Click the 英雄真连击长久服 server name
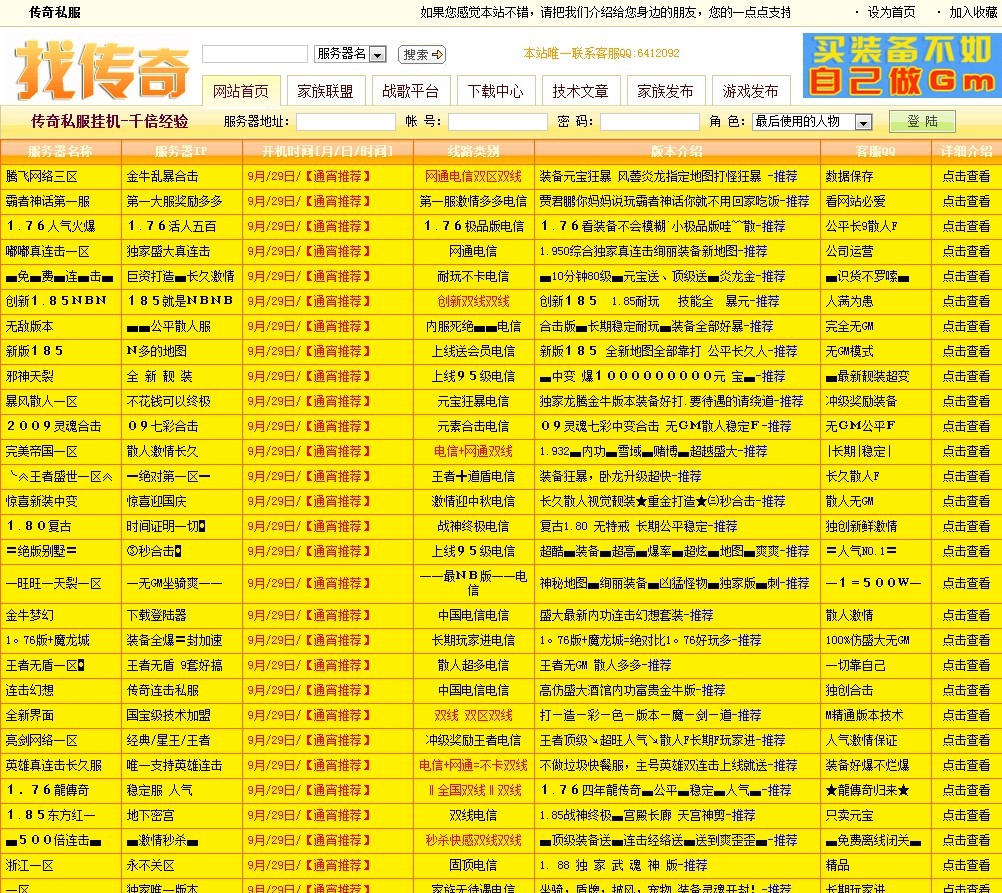The image size is (1002, 893). tap(54, 765)
